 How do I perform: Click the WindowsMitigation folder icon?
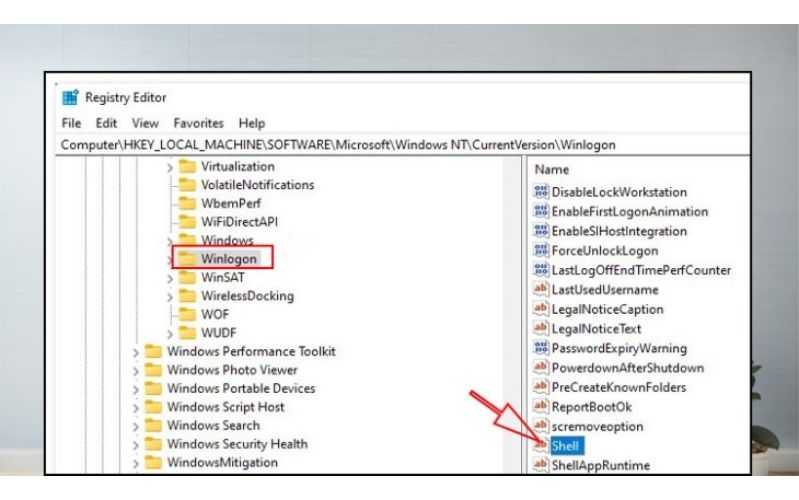[x=153, y=462]
